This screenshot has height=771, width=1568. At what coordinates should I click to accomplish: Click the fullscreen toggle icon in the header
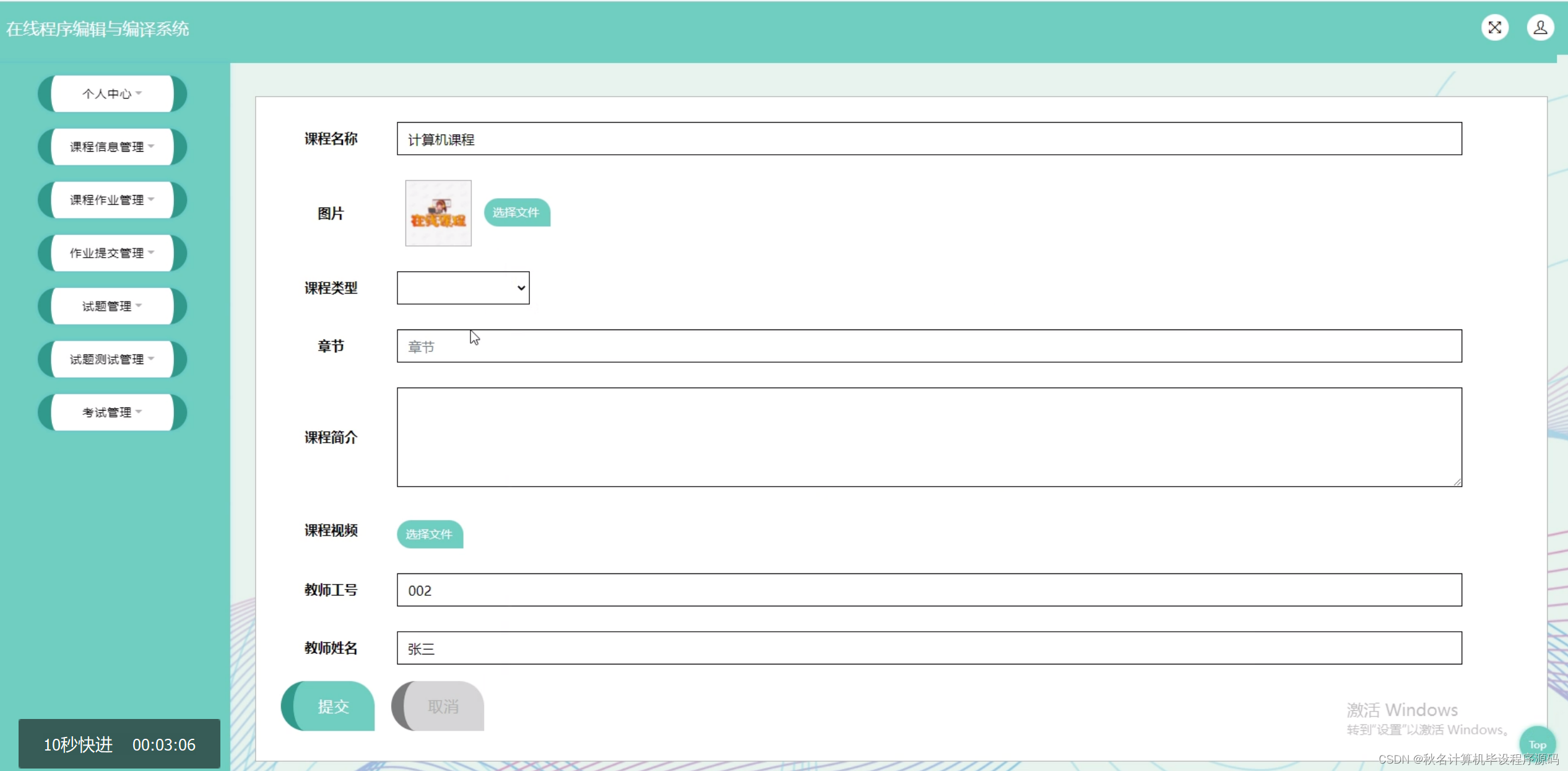(1494, 28)
